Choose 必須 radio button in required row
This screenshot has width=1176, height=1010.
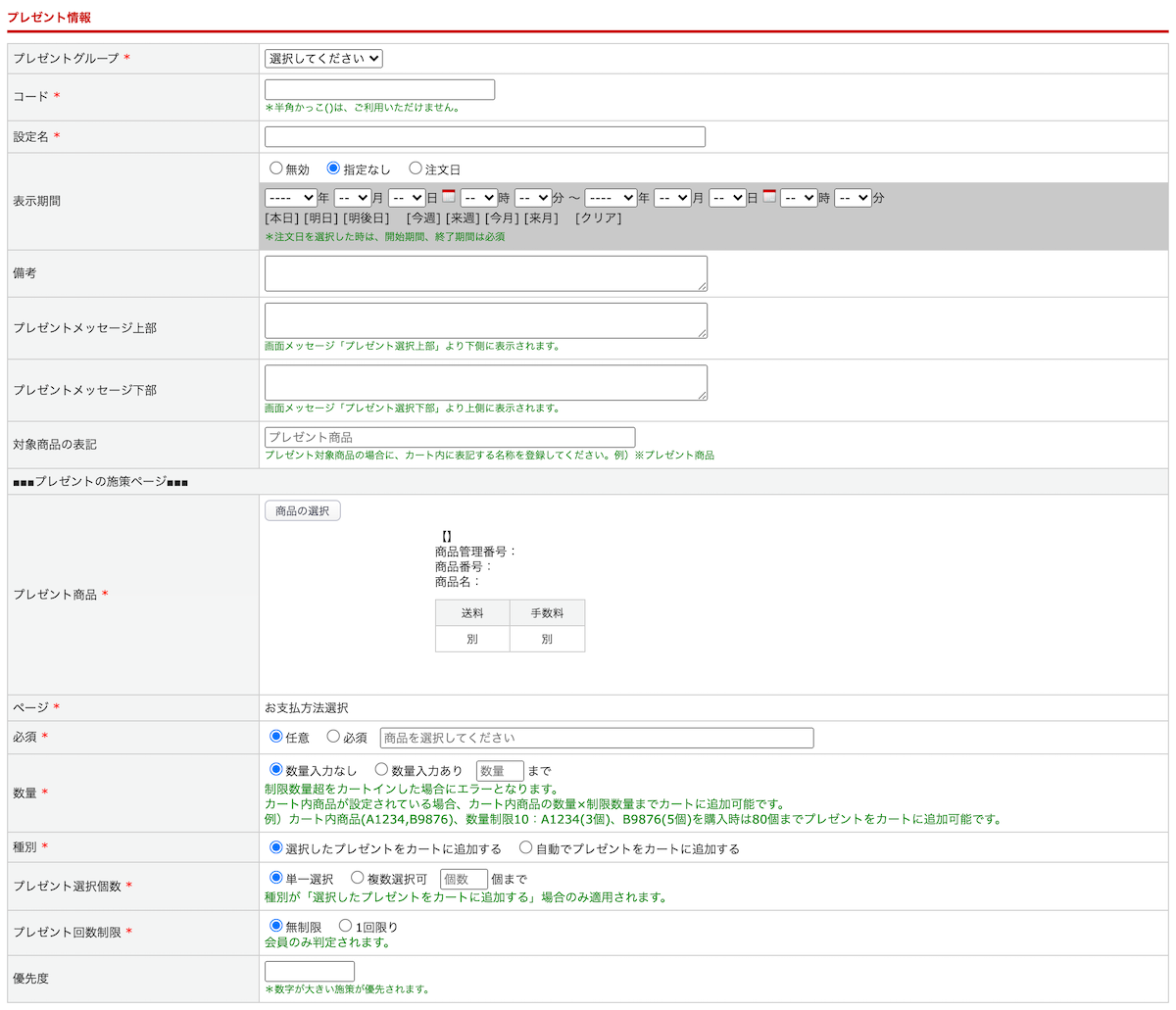click(x=333, y=737)
